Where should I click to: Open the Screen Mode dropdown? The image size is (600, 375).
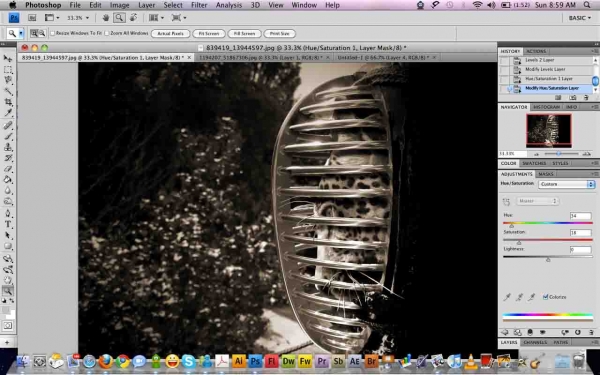(x=179, y=18)
